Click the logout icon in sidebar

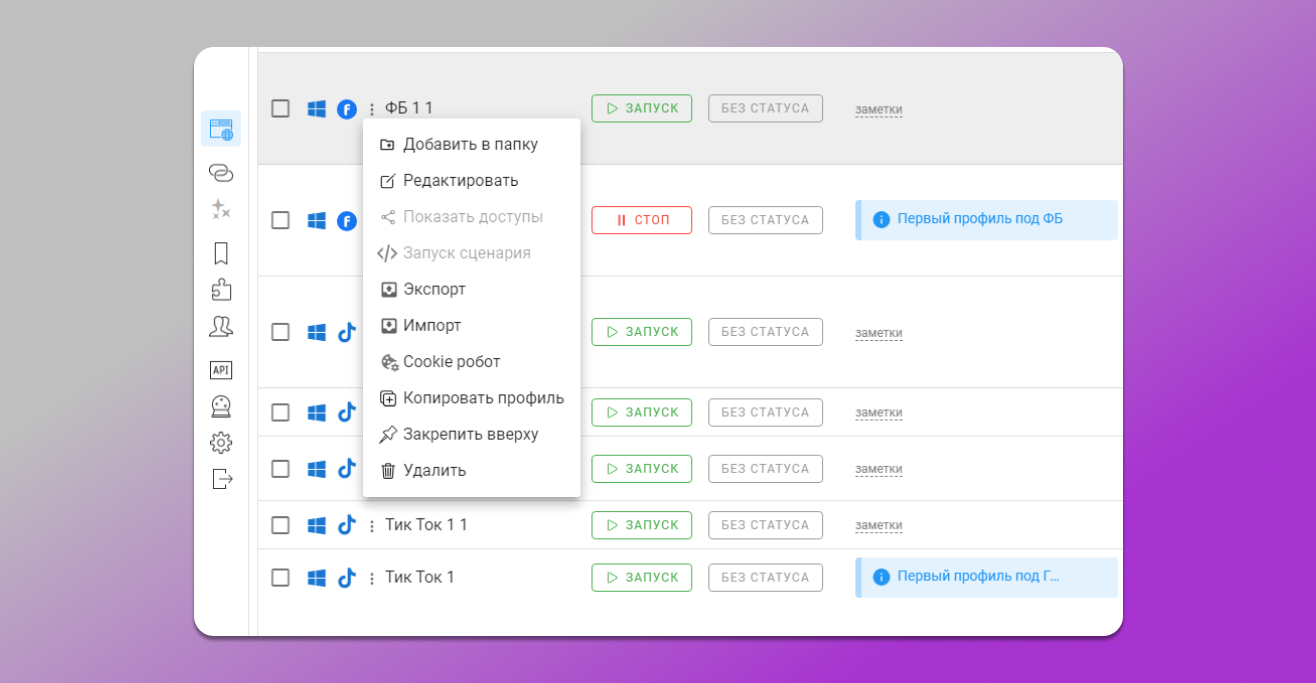click(x=222, y=479)
